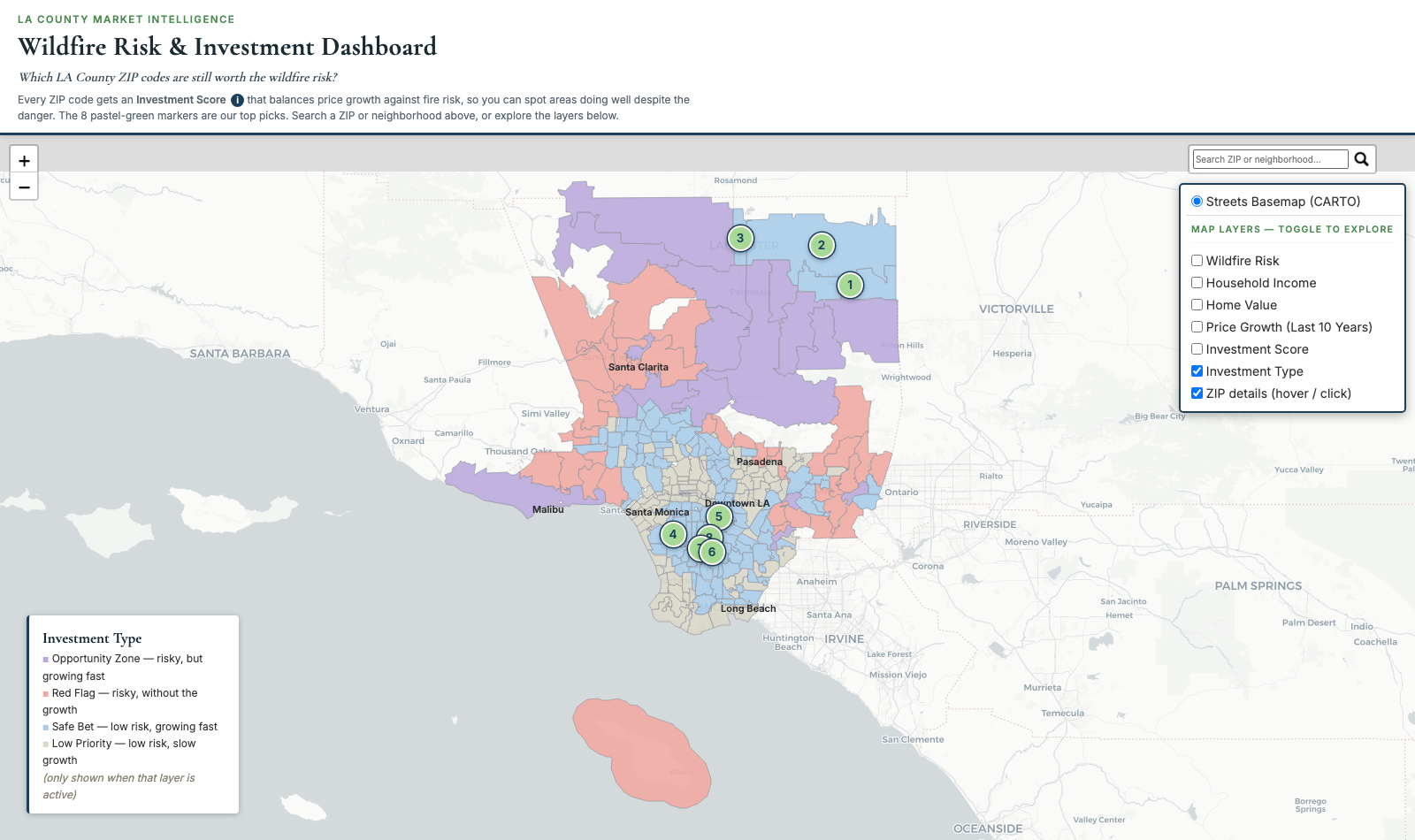The image size is (1415, 840).
Task: Click the Investment Type legend title
Action: point(92,638)
